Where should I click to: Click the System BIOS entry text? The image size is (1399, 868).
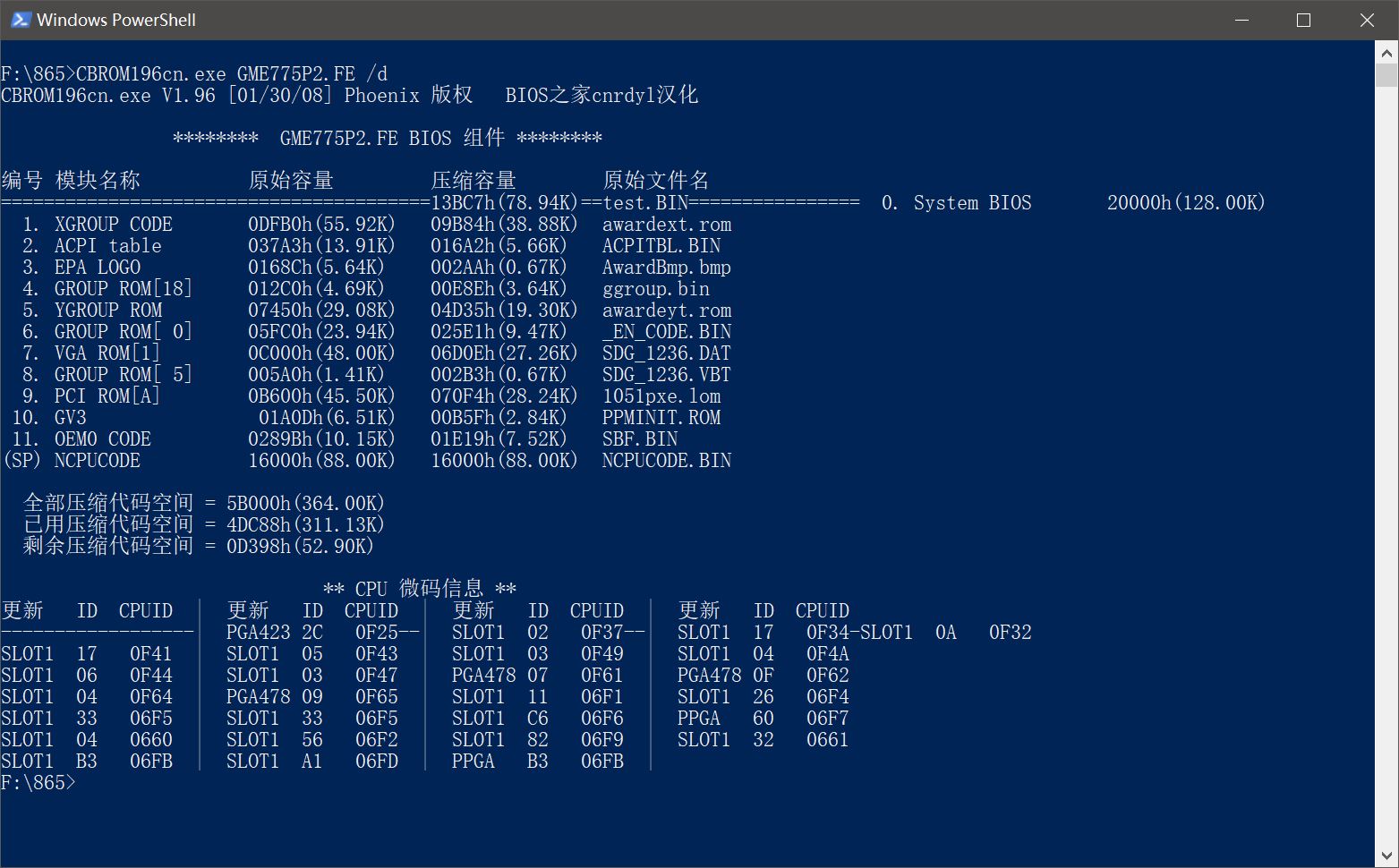coord(972,203)
